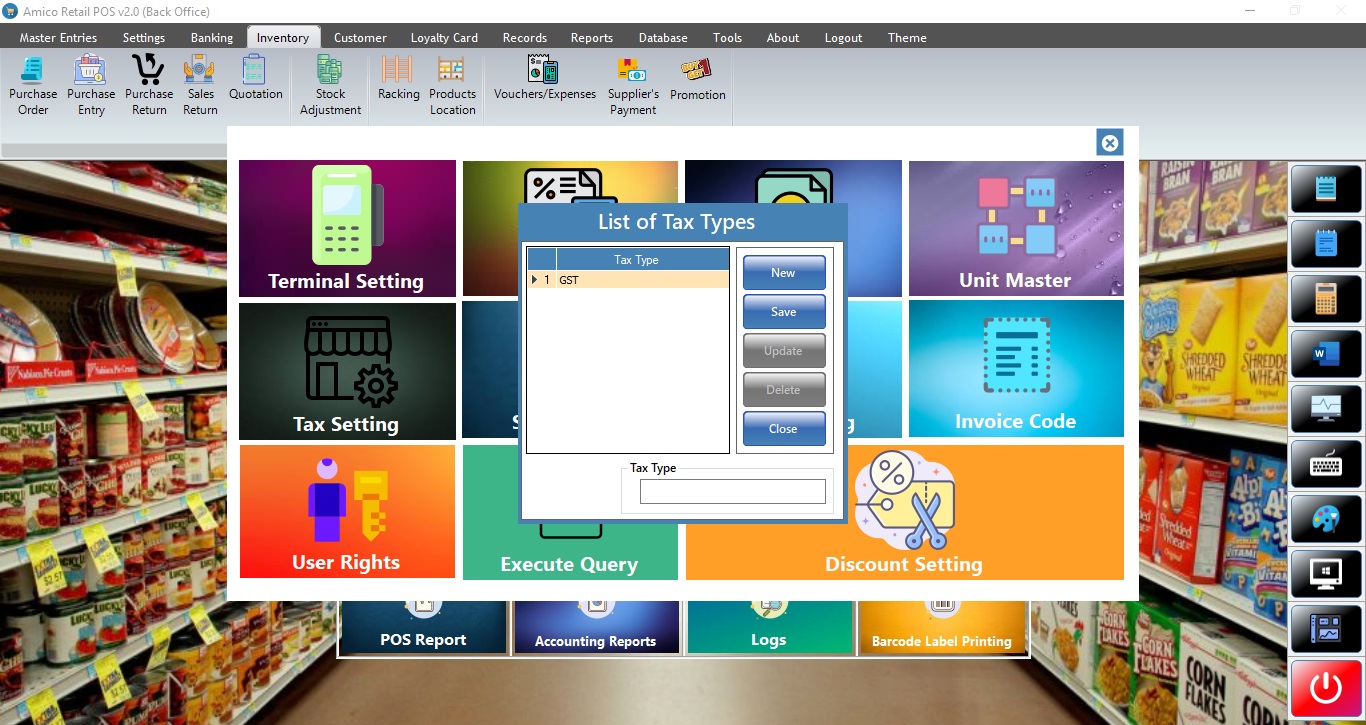Switch to the Reports menu tab
This screenshot has height=725, width=1366.
point(591,38)
